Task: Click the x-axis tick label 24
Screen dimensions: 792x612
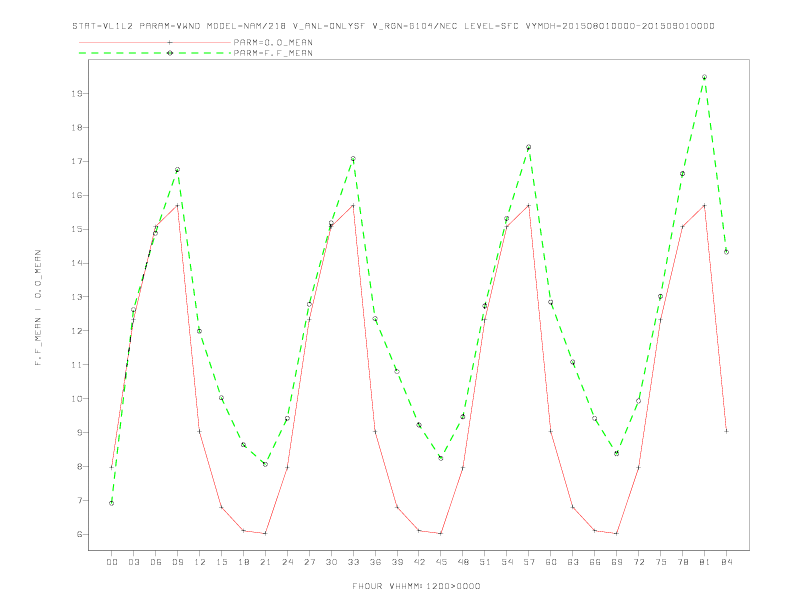Action: (287, 562)
